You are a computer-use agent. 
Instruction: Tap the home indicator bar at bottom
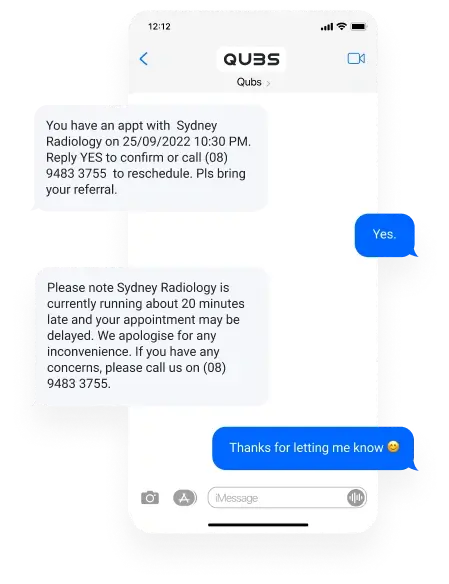click(258, 525)
